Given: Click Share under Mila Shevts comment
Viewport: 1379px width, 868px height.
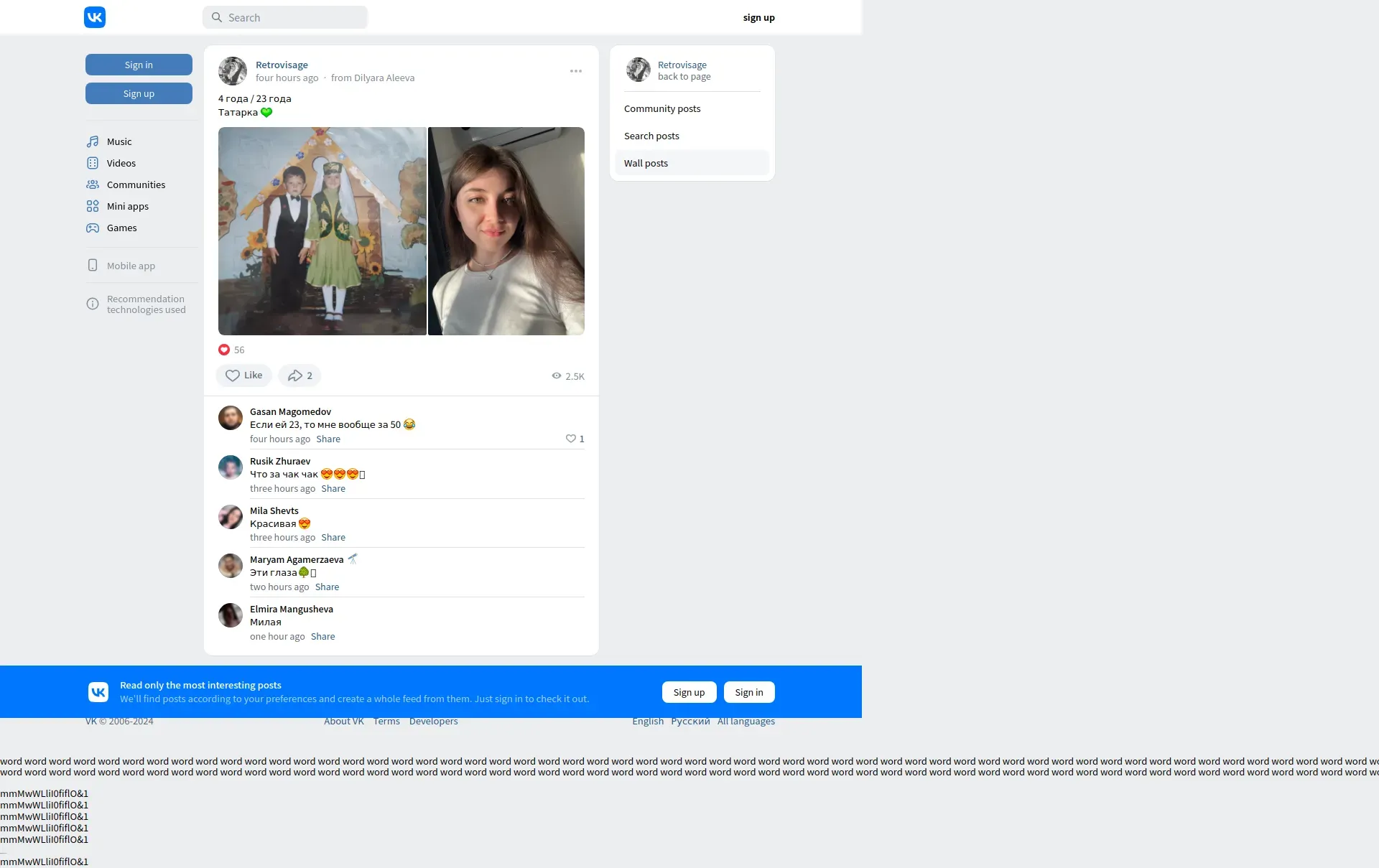Looking at the screenshot, I should pyautogui.click(x=333, y=538).
